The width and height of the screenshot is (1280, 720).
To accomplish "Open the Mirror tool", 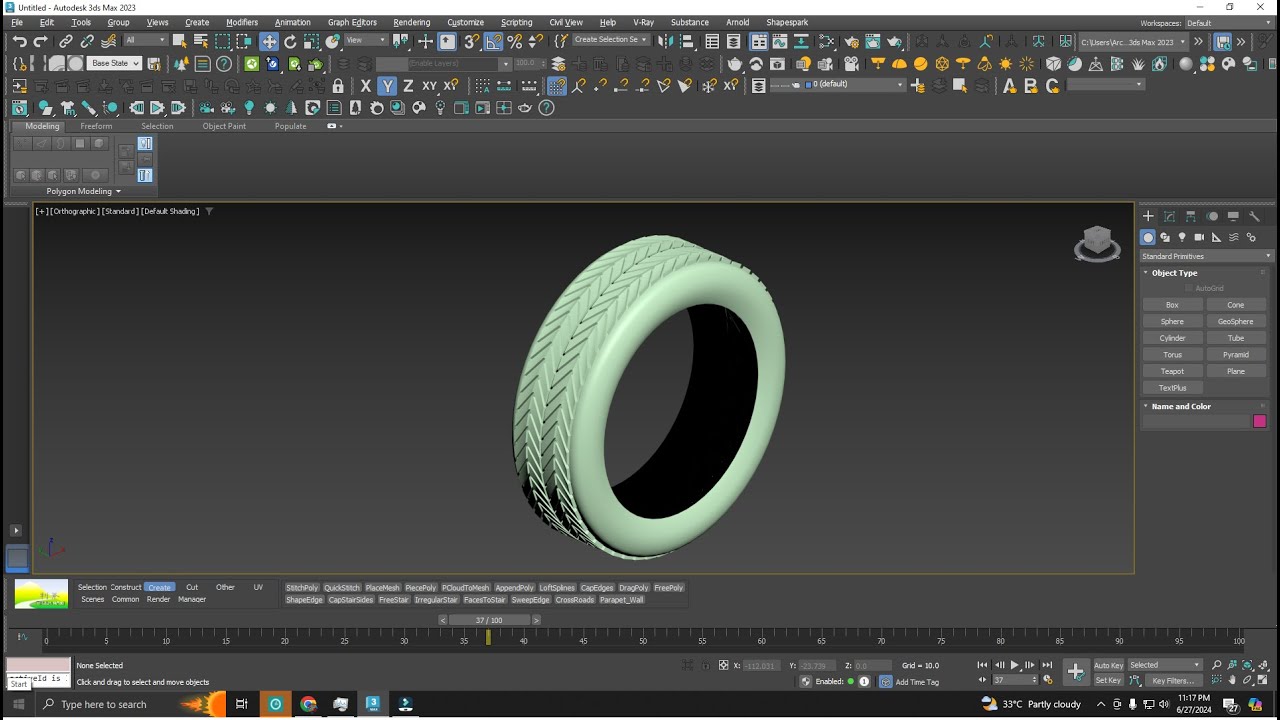I will 666,41.
